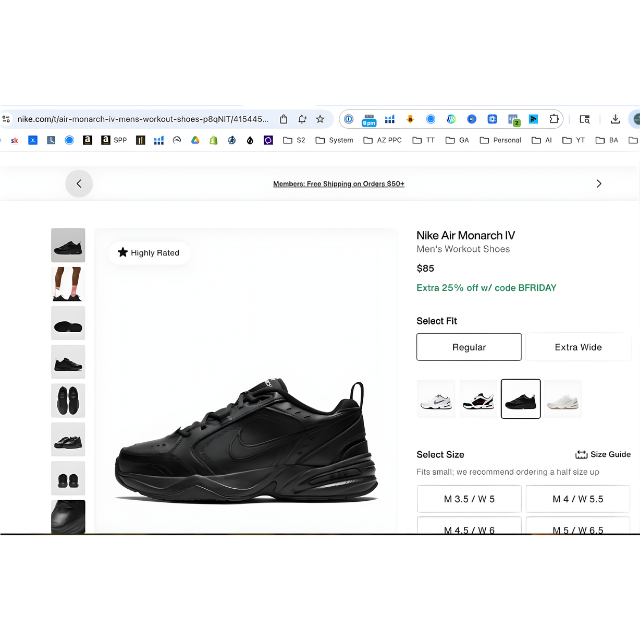Click the $85 price text
Image resolution: width=640 pixels, height=640 pixels.
[x=425, y=268]
